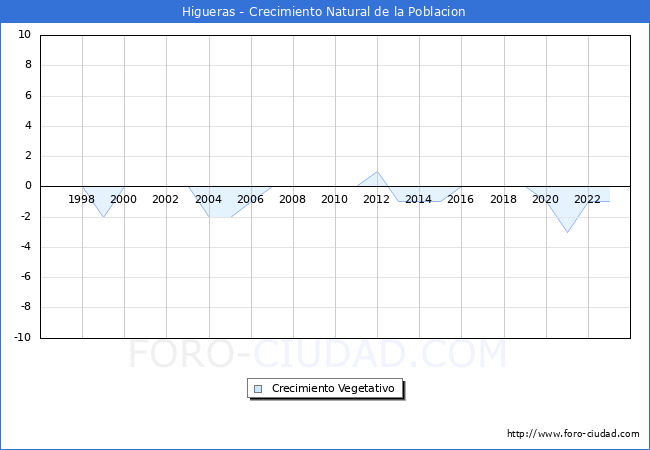This screenshot has height=450, width=650.
Task: Click the -4 label on y-axis
Action: [25, 247]
